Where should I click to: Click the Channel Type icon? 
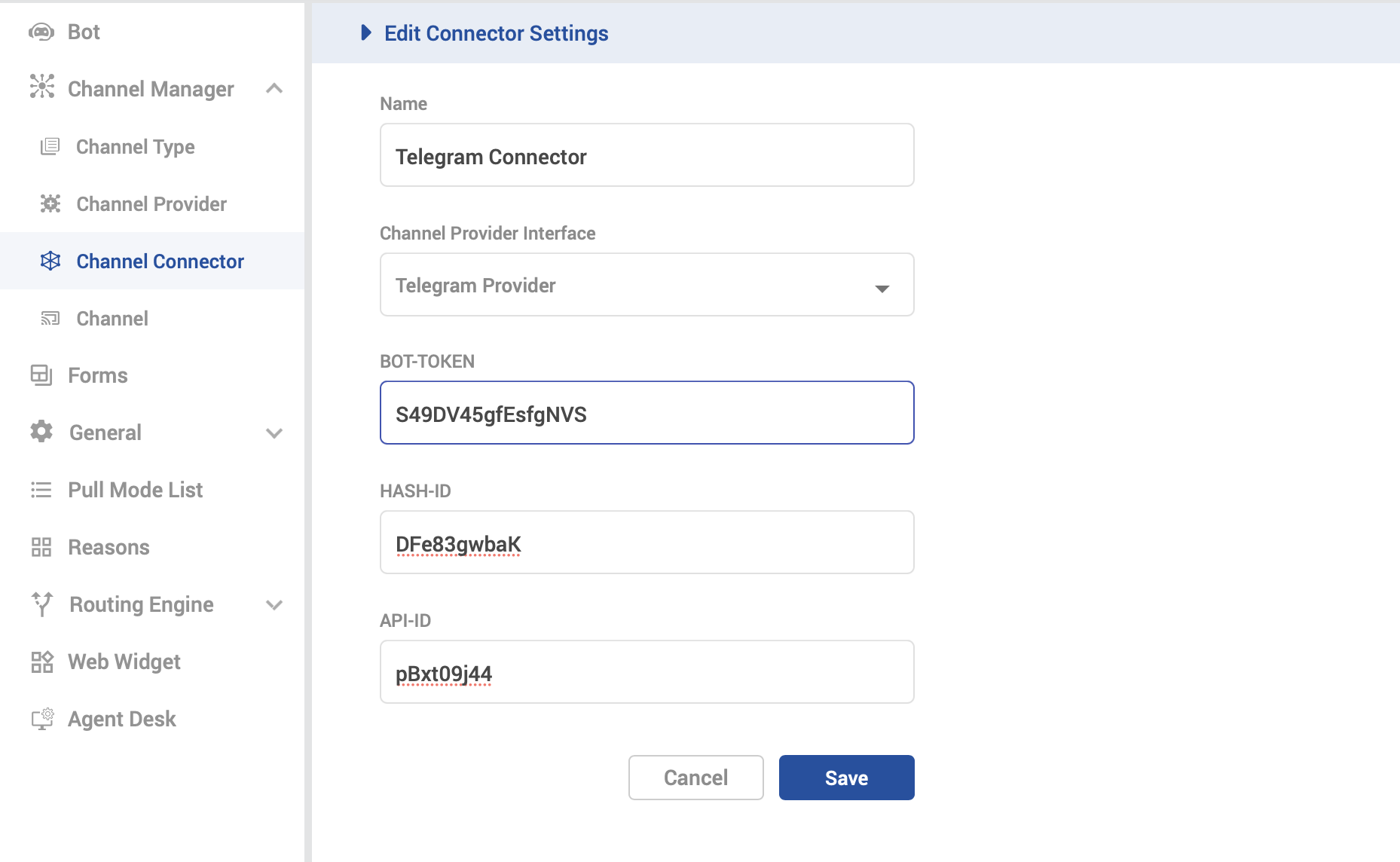click(x=50, y=146)
